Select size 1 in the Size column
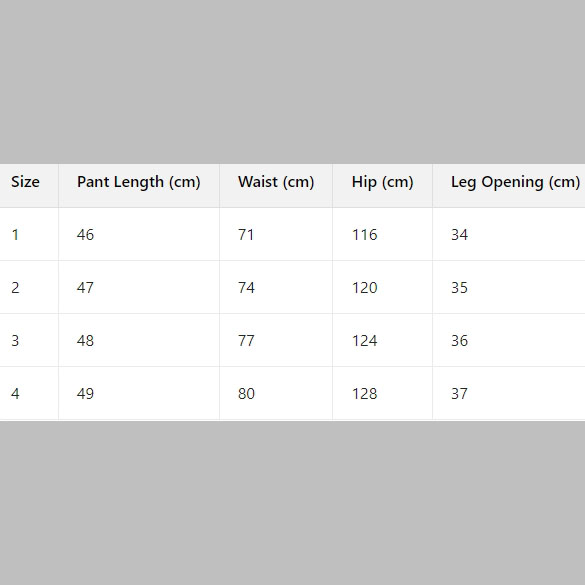Screen dimensions: 585x585 [x=15, y=235]
